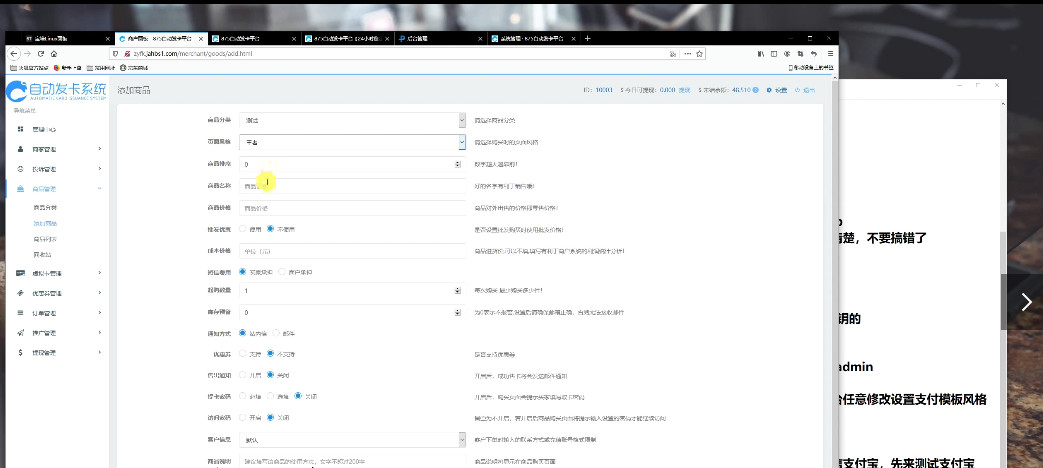Expand the virtual card management chevron
Viewport: 1043px width, 468px height.
point(100,273)
